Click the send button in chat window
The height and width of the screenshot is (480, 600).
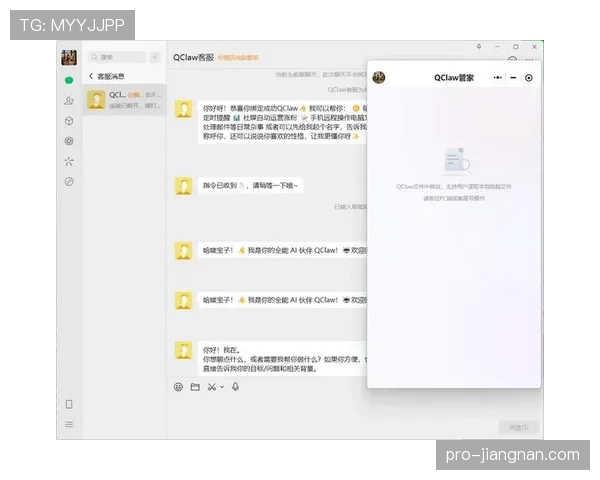point(519,427)
